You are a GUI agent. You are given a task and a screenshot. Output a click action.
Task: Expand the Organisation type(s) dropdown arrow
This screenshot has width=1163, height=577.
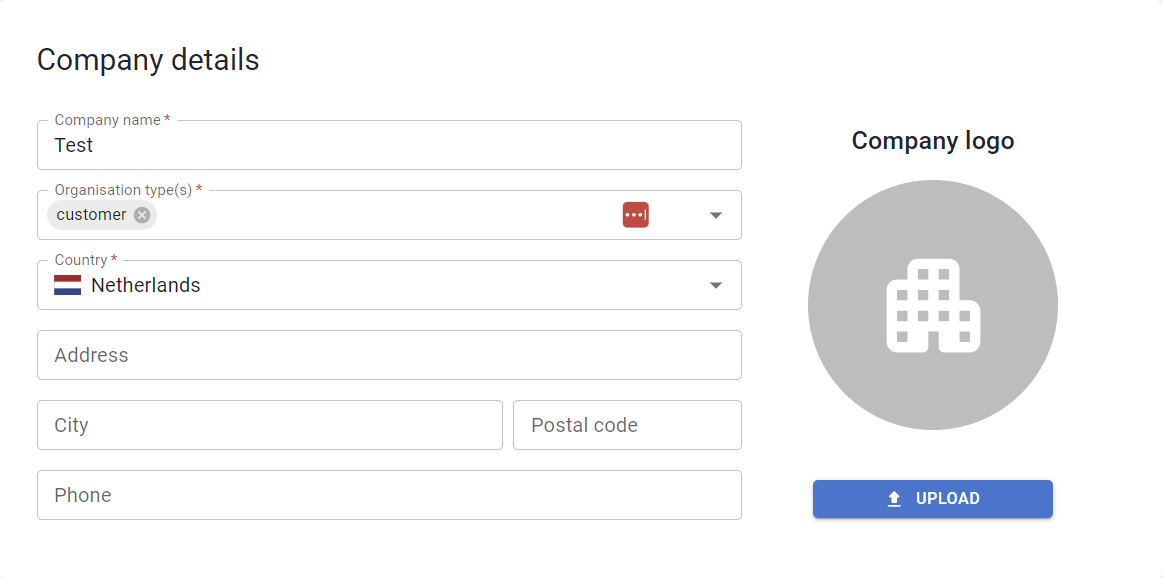point(716,215)
